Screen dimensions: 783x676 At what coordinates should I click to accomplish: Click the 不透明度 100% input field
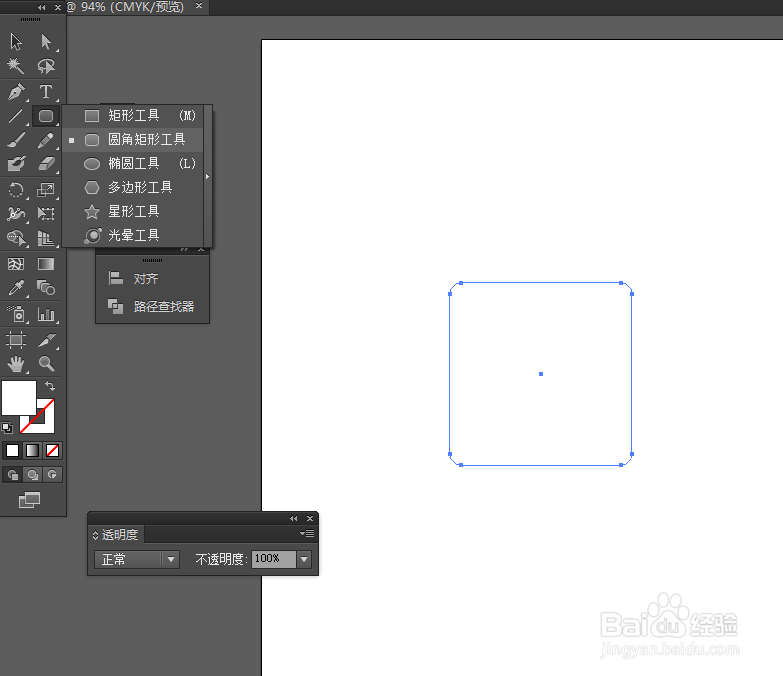(274, 559)
